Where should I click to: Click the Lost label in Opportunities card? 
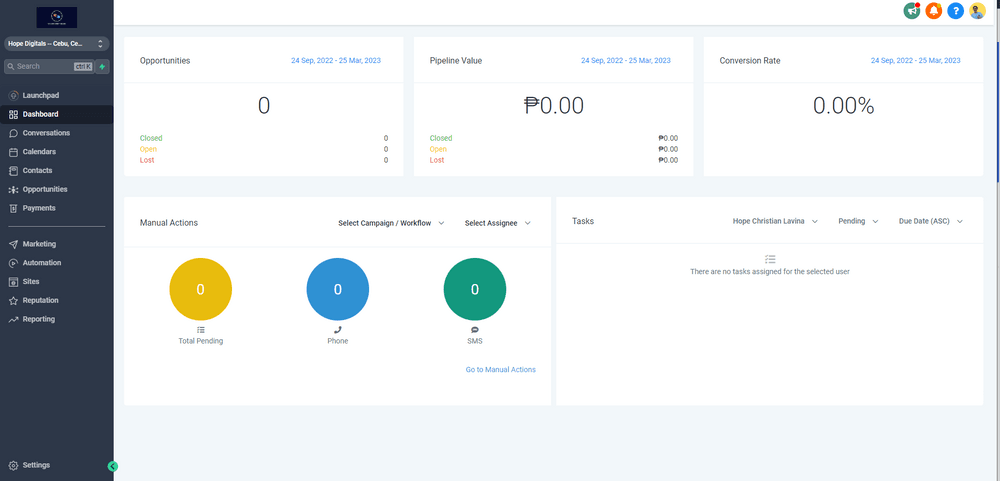[x=147, y=160]
